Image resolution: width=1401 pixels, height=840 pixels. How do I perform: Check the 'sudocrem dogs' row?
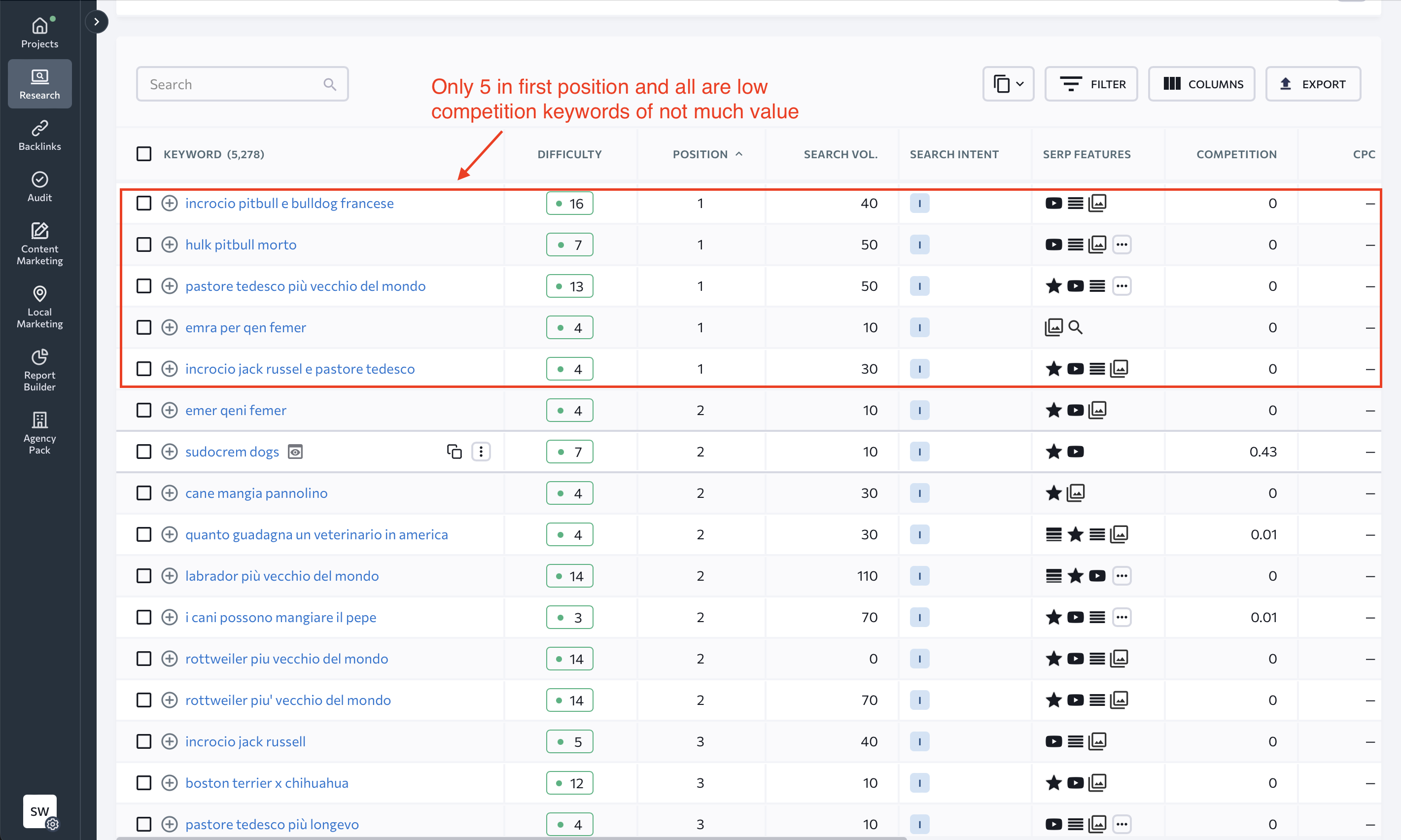pos(144,452)
